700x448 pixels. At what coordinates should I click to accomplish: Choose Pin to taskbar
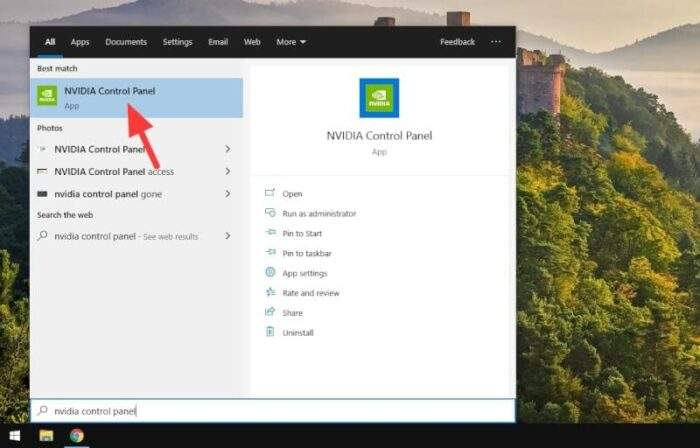point(307,253)
